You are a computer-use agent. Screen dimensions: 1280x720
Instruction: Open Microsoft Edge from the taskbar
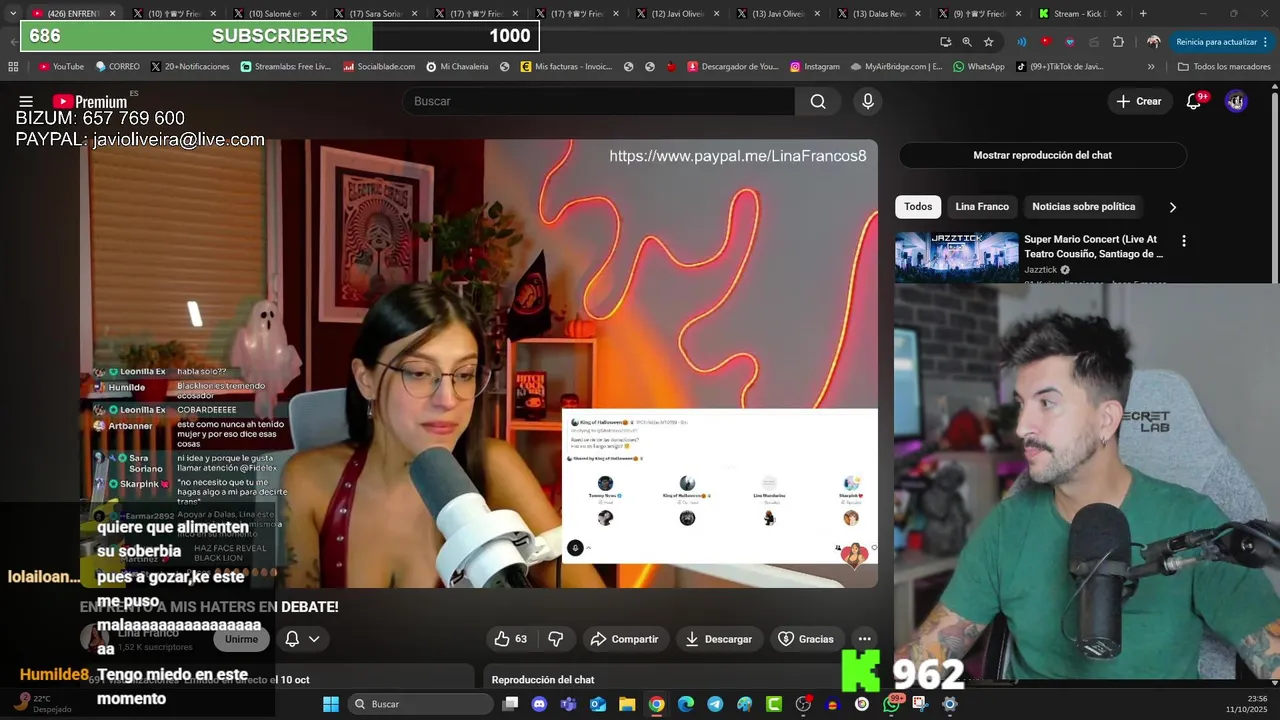coord(686,704)
